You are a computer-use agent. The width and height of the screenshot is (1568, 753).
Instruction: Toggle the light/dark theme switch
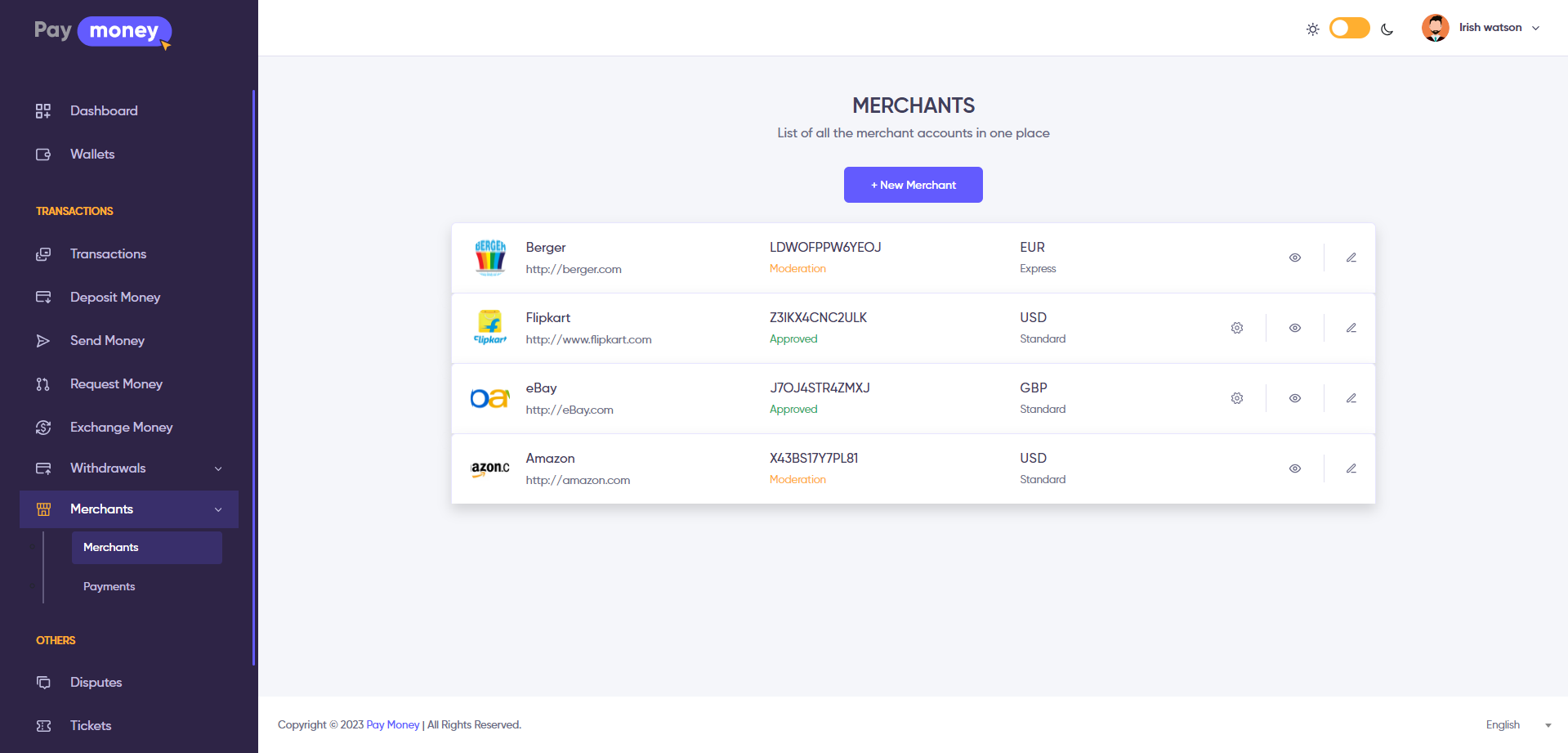1349,29
